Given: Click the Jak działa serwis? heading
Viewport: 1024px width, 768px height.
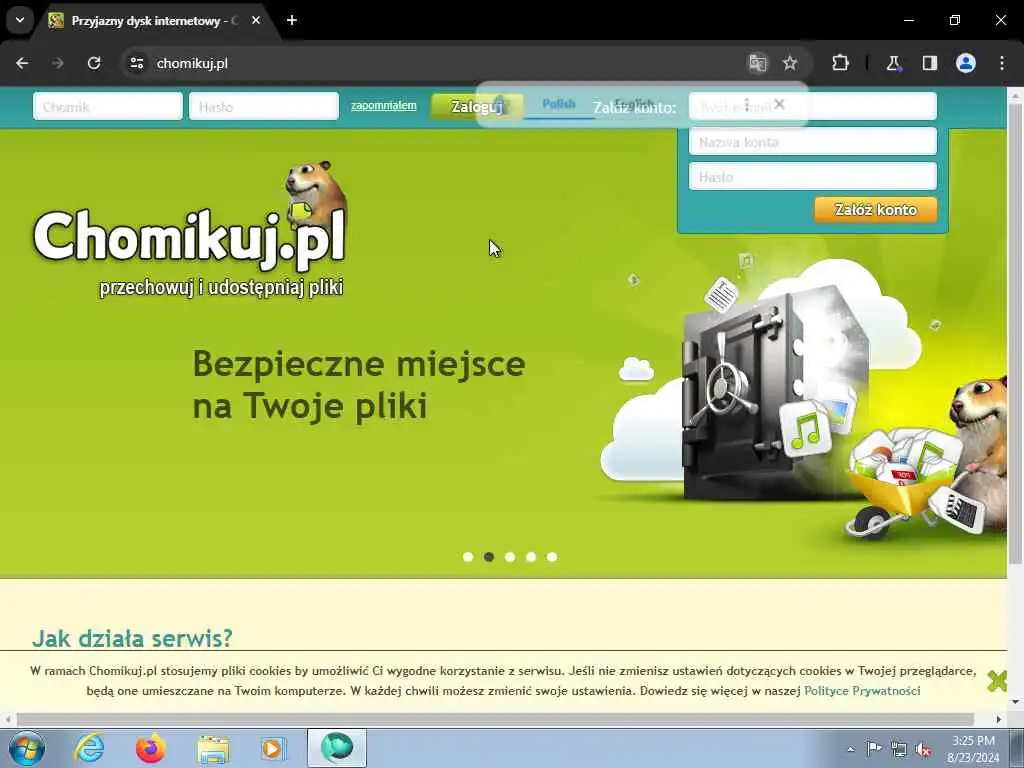Looking at the screenshot, I should pyautogui.click(x=132, y=638).
